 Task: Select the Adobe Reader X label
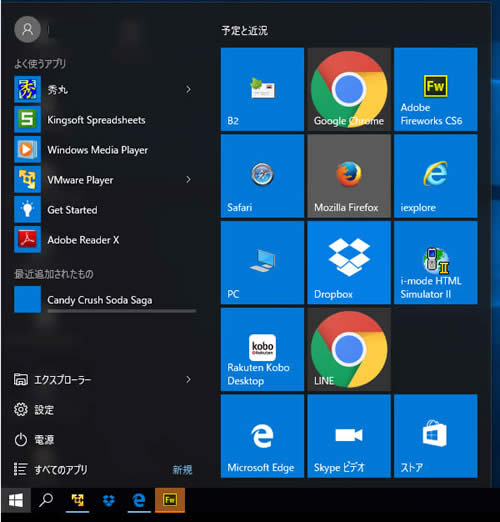(83, 240)
